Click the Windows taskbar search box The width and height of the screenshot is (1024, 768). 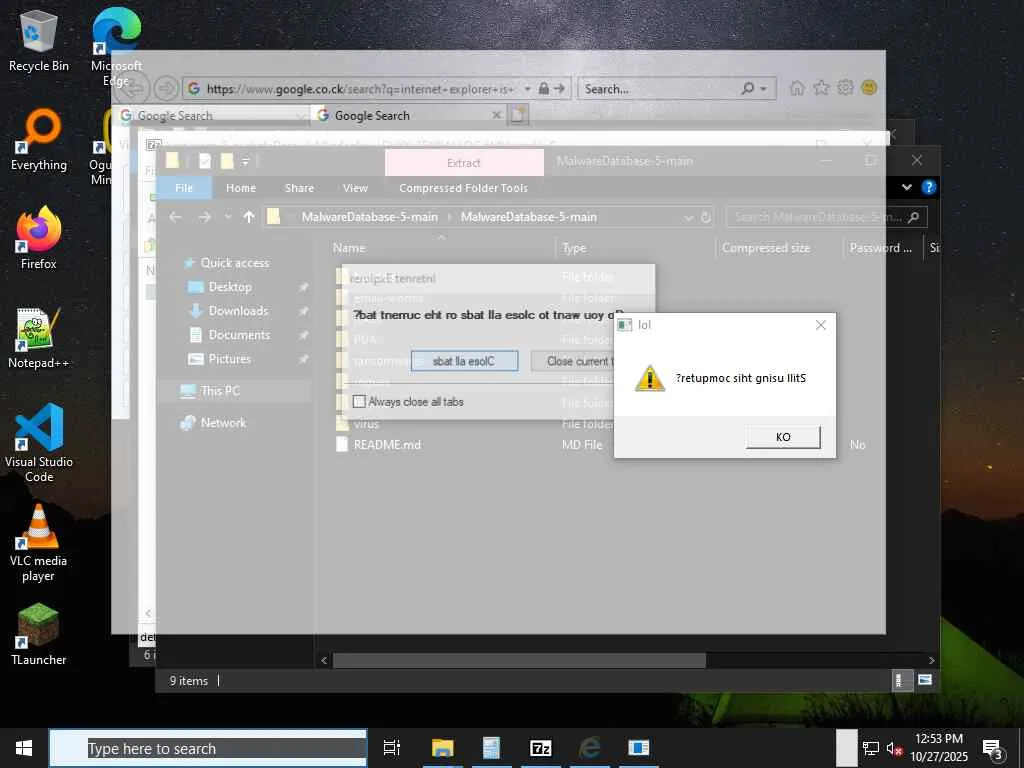208,748
